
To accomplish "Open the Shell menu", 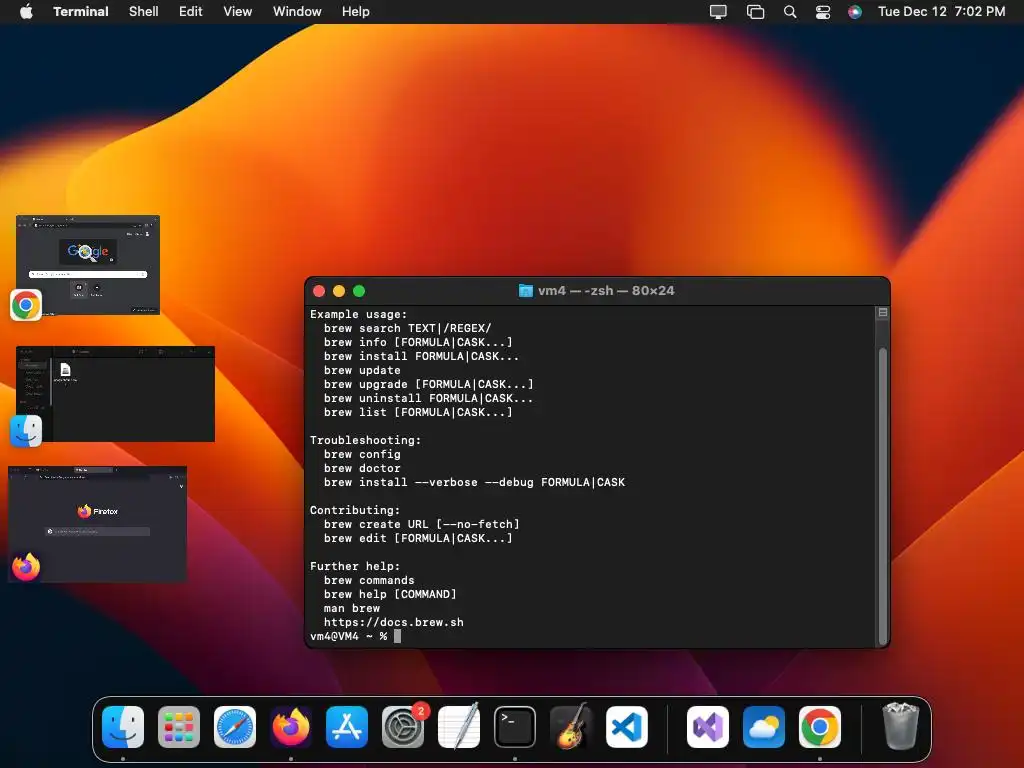I will 144,11.
